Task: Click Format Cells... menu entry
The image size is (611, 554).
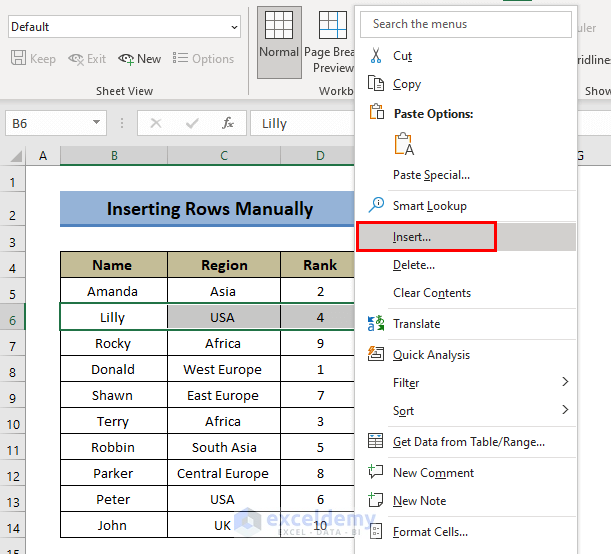Action: click(430, 532)
